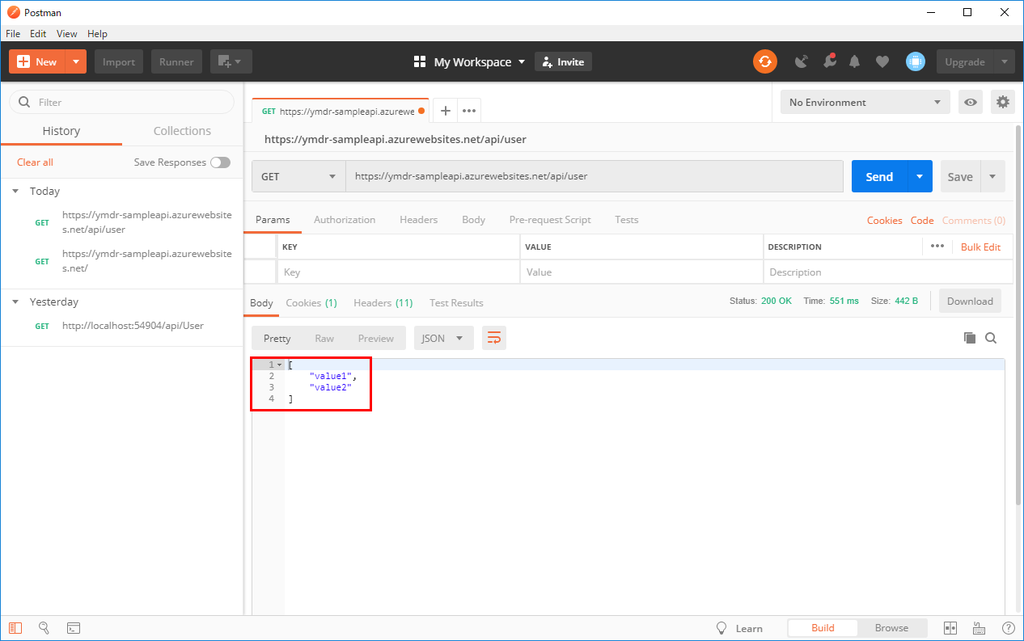Open the GET method dropdown

(x=298, y=176)
